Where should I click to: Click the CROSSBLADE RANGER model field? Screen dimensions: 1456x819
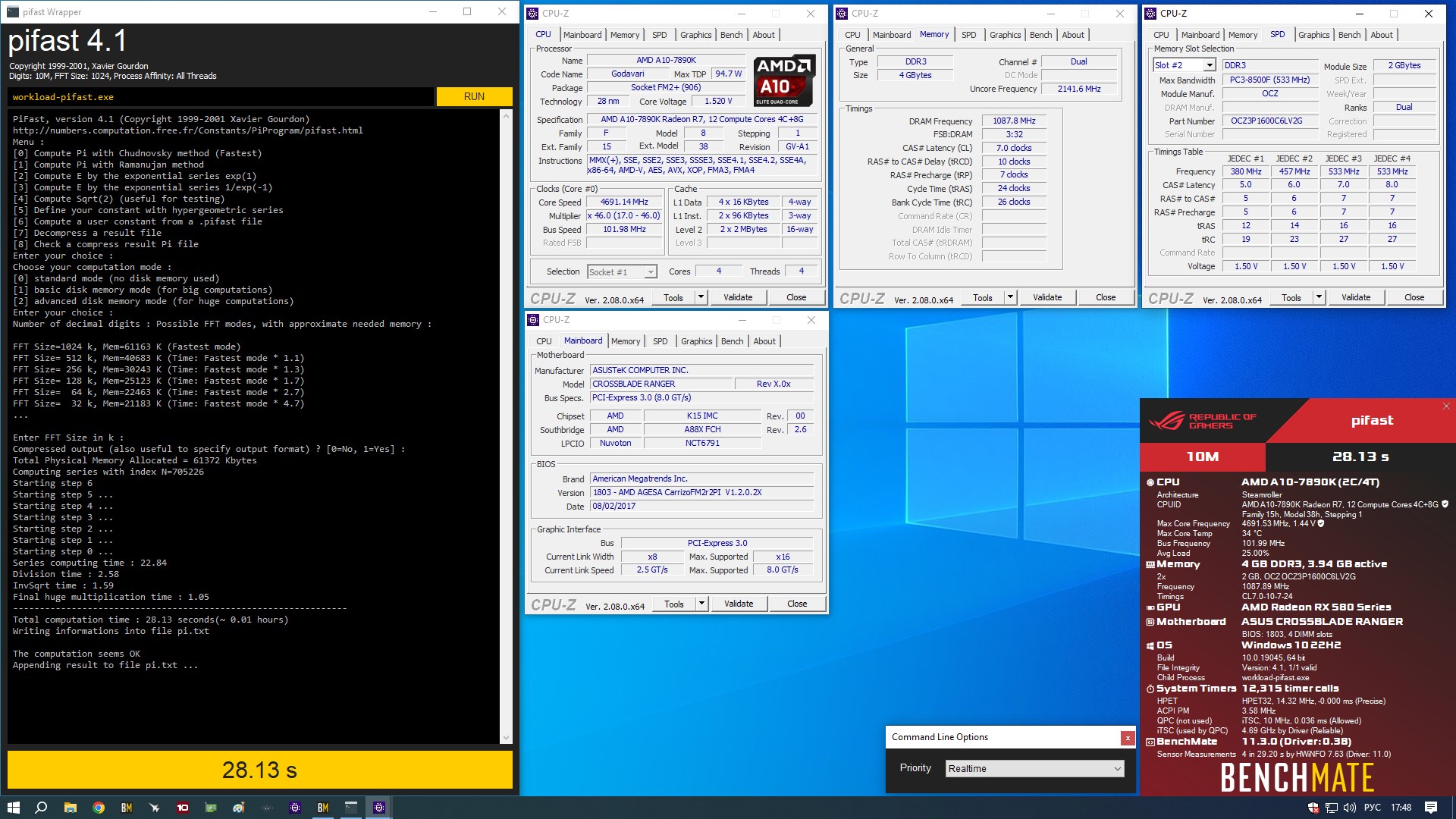click(x=661, y=384)
